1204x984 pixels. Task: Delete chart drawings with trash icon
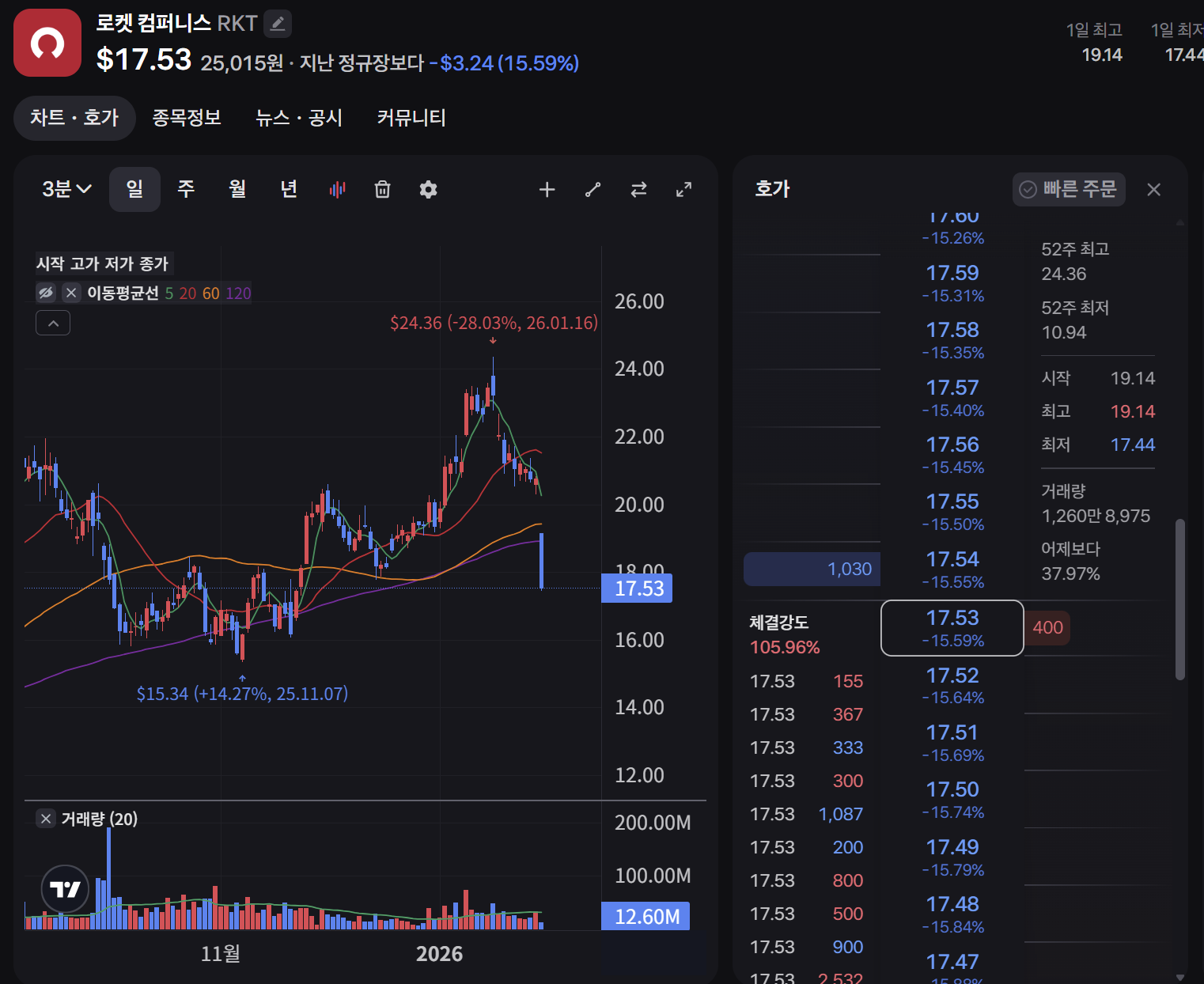click(x=383, y=189)
